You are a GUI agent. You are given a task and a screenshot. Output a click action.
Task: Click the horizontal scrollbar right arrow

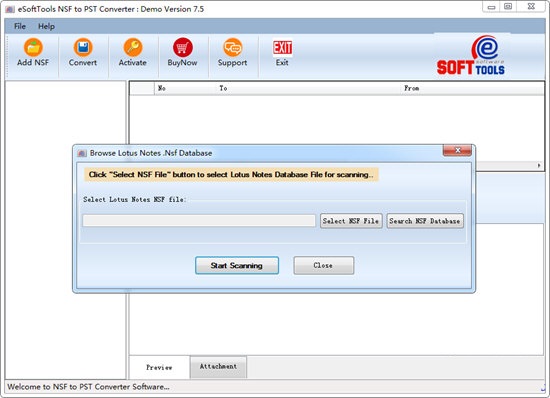pyautogui.click(x=539, y=165)
